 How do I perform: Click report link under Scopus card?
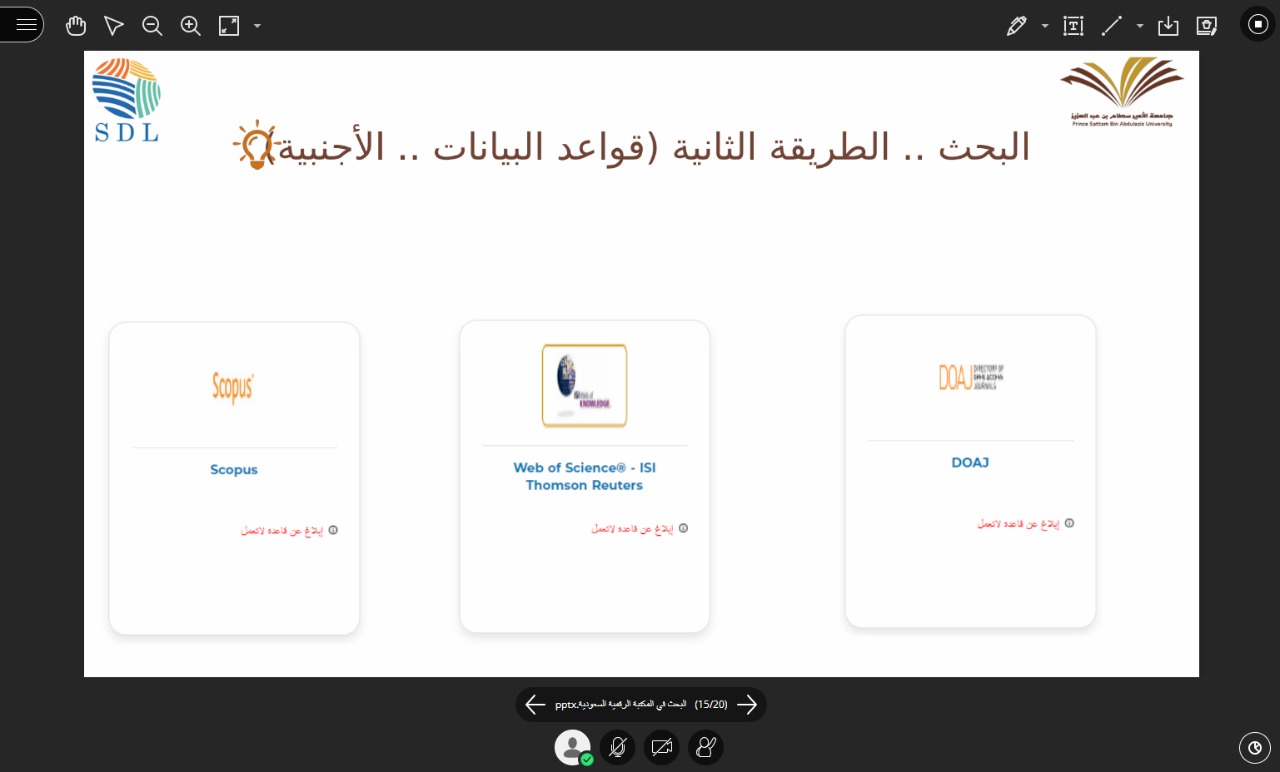(283, 530)
